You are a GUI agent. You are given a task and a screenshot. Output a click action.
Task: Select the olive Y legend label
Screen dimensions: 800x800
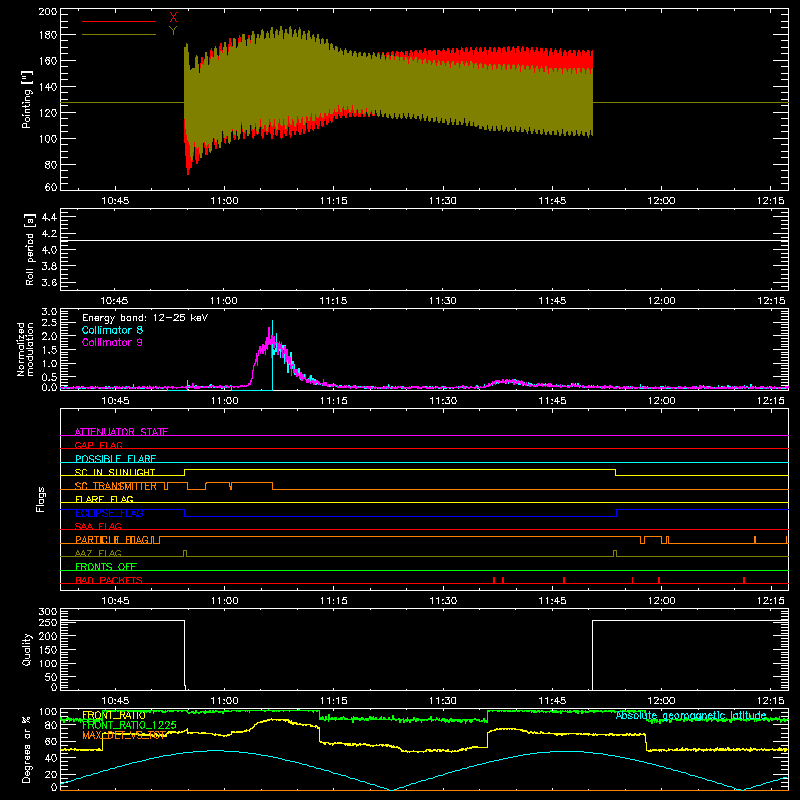[173, 31]
